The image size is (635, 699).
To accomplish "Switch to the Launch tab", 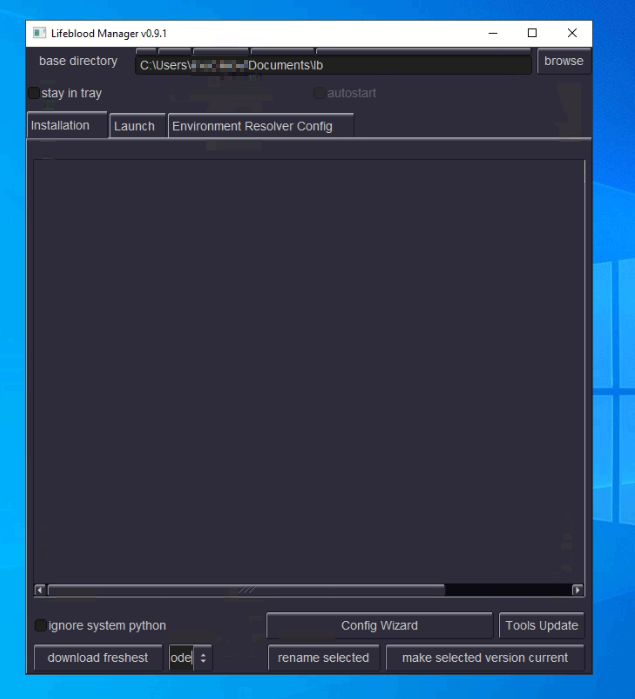I will click(134, 126).
